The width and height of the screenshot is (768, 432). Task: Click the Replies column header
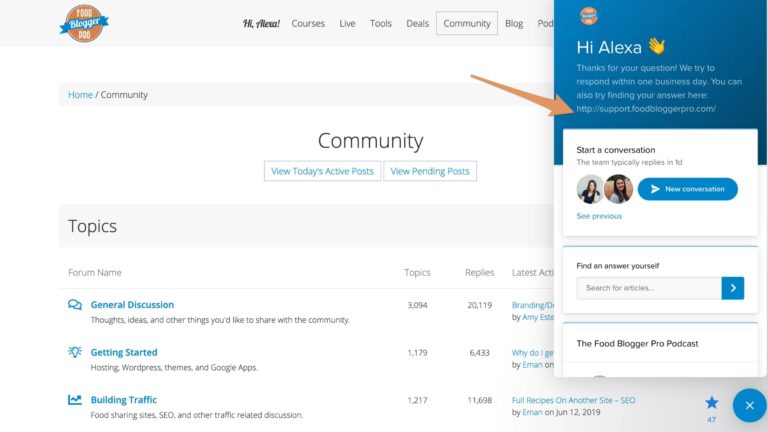480,272
